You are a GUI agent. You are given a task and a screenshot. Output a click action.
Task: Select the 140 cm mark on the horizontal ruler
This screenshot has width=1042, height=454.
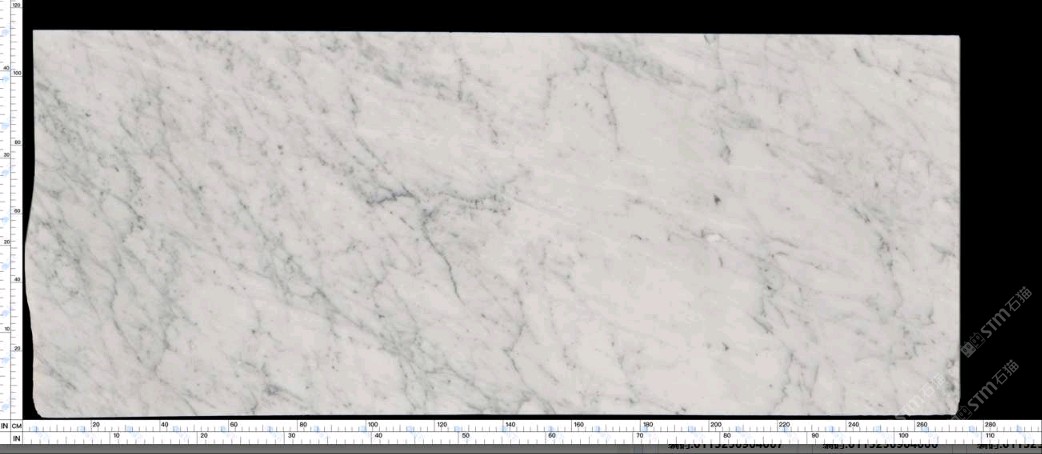(510, 424)
